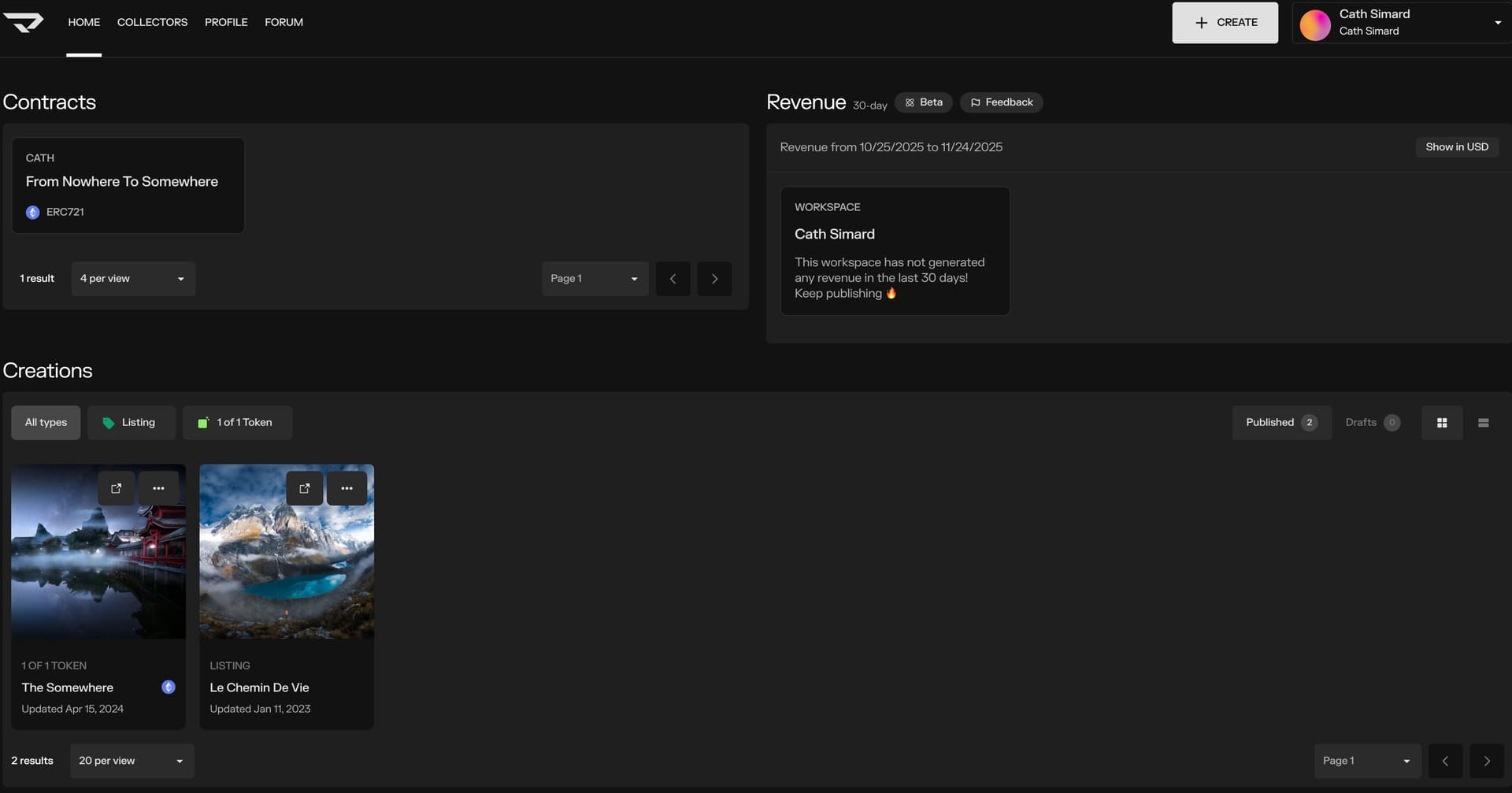1512x793 pixels.
Task: Click the Create button
Action: click(1225, 23)
